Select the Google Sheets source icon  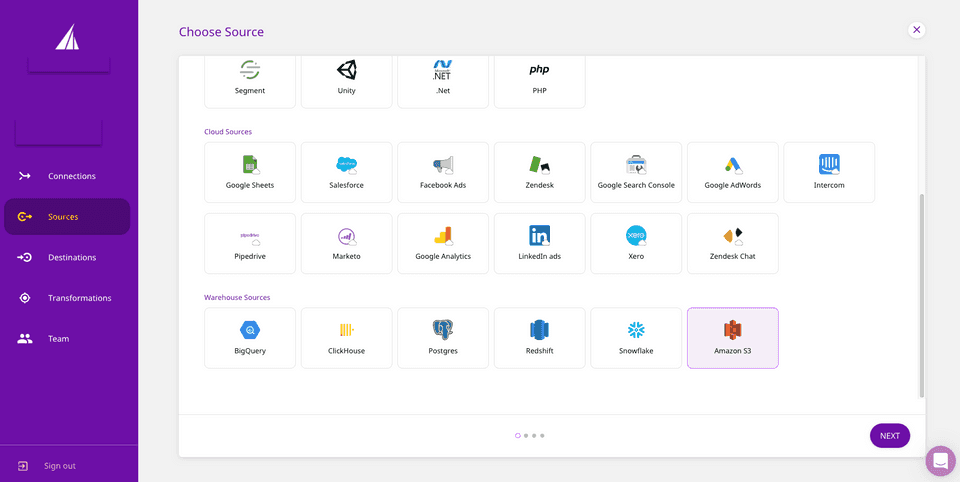(250, 166)
